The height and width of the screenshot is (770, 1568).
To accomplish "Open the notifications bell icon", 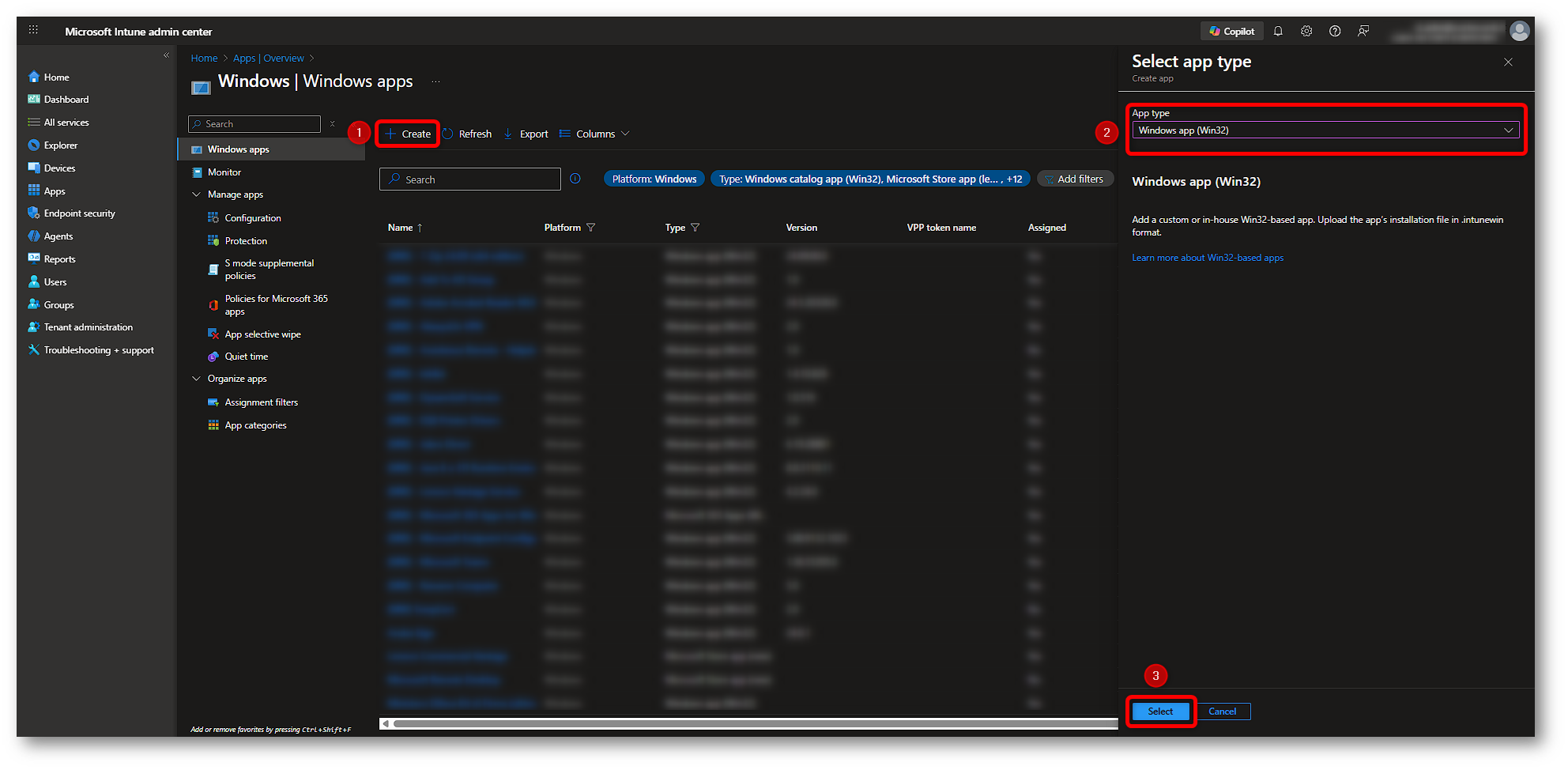I will (x=1278, y=32).
